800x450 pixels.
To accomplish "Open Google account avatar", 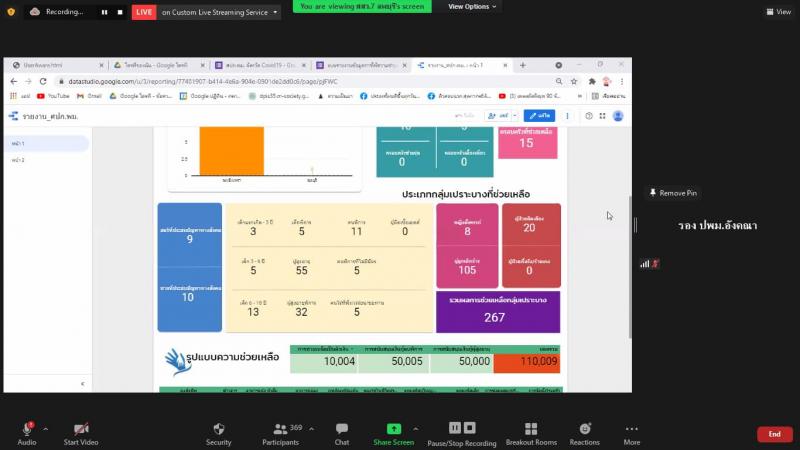I will tap(618, 116).
